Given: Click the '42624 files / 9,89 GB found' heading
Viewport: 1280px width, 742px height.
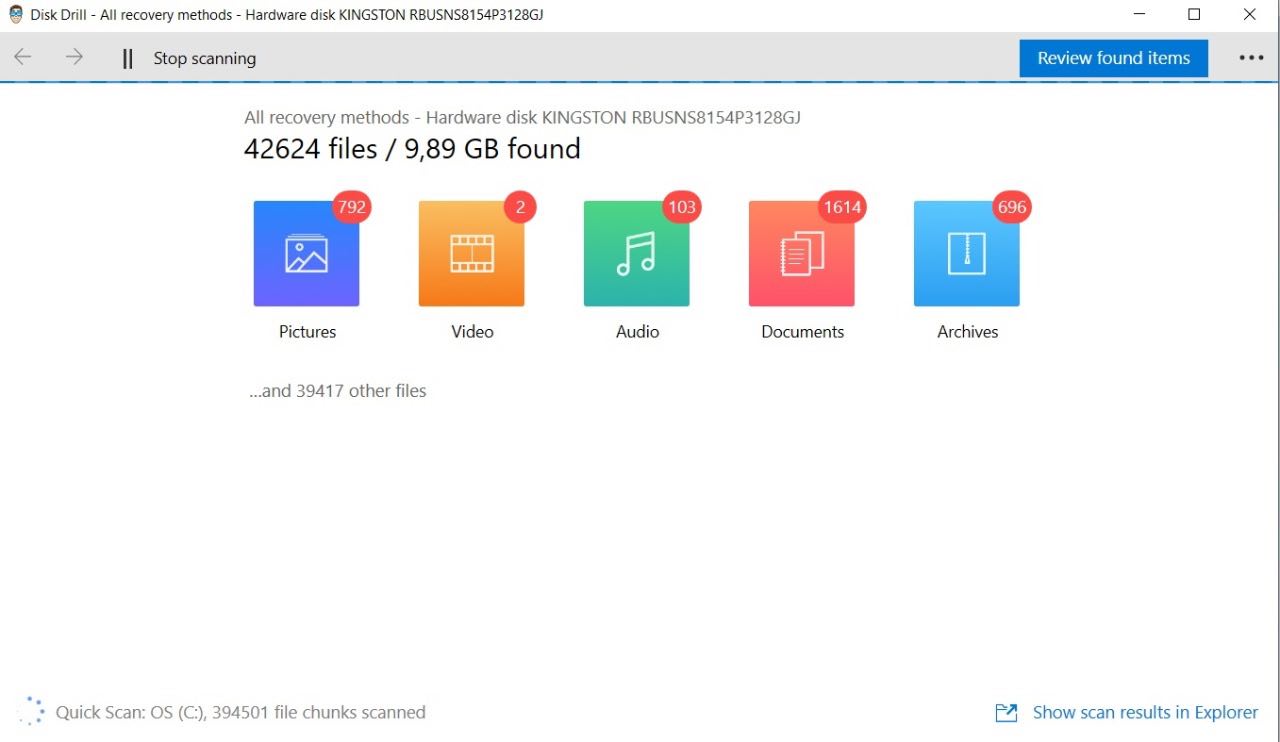Looking at the screenshot, I should (412, 149).
